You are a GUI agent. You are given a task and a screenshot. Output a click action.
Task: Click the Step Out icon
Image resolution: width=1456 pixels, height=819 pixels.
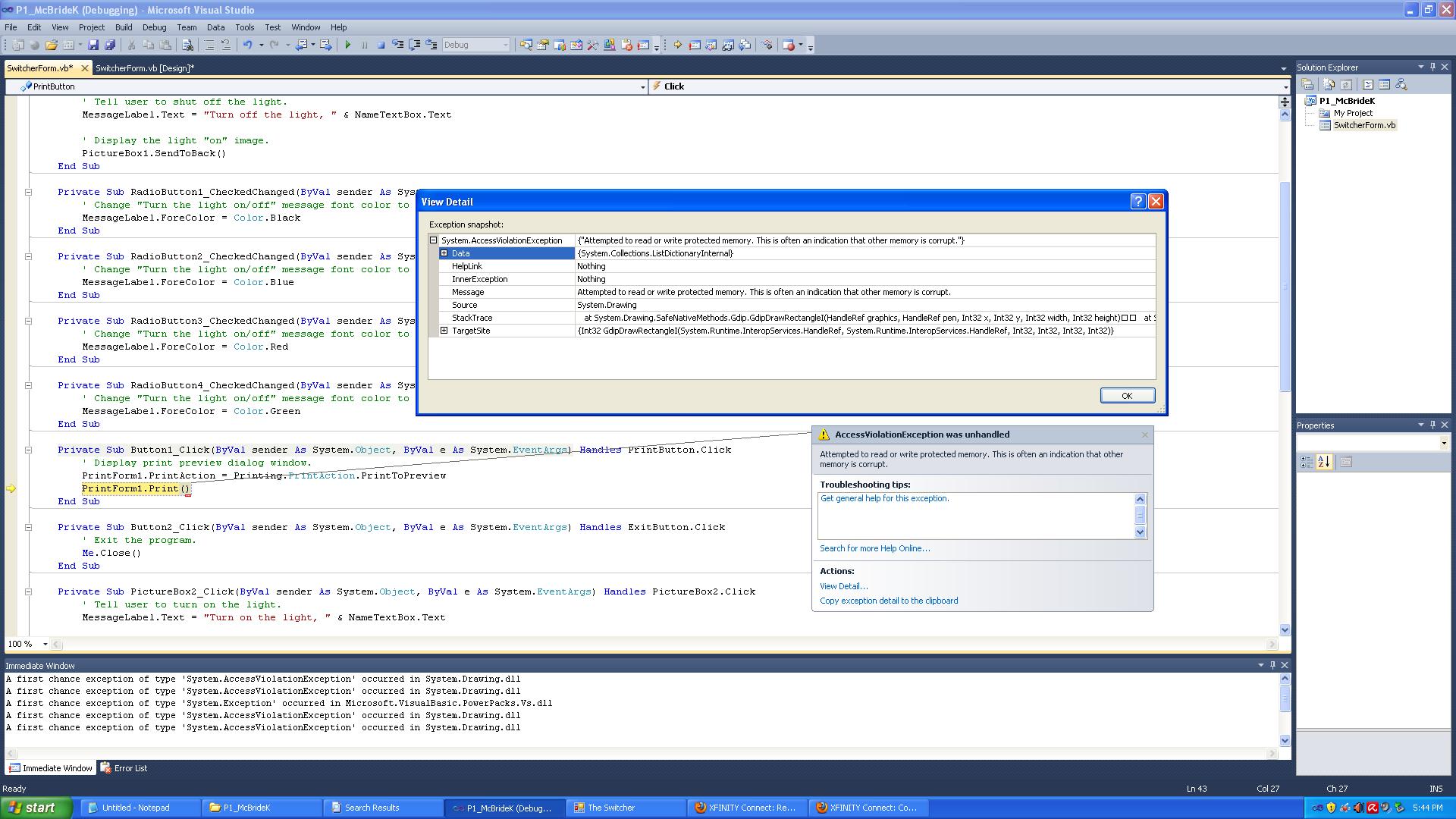(x=431, y=45)
